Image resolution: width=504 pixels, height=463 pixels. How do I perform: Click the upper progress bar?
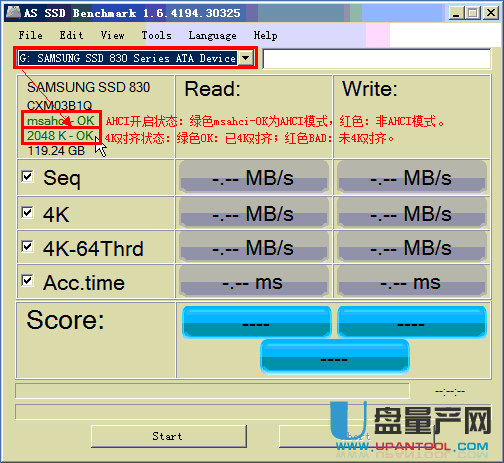click(212, 391)
